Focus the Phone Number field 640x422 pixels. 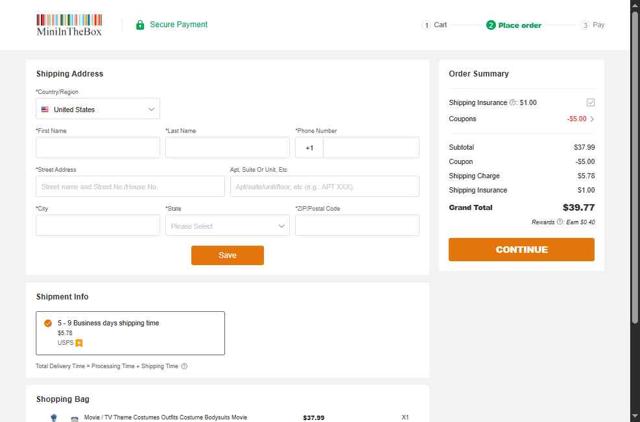(371, 147)
